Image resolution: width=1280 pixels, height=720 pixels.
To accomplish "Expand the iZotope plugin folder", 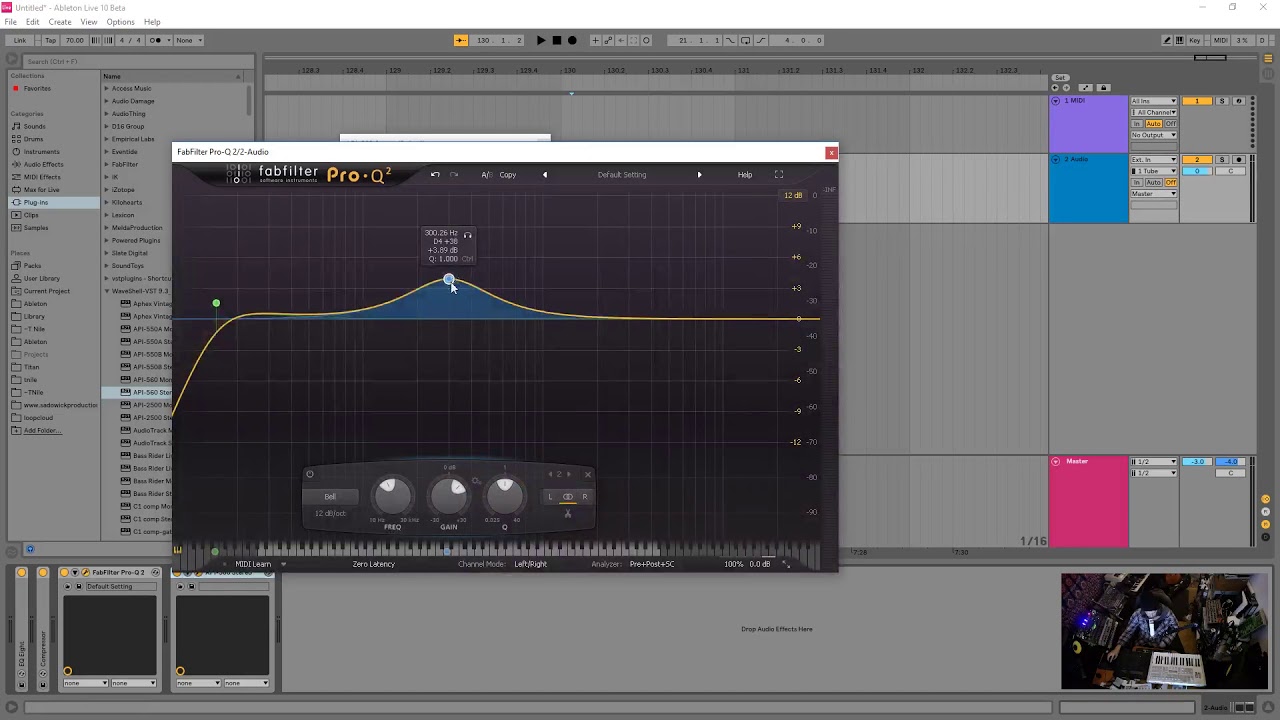I will click(106, 189).
